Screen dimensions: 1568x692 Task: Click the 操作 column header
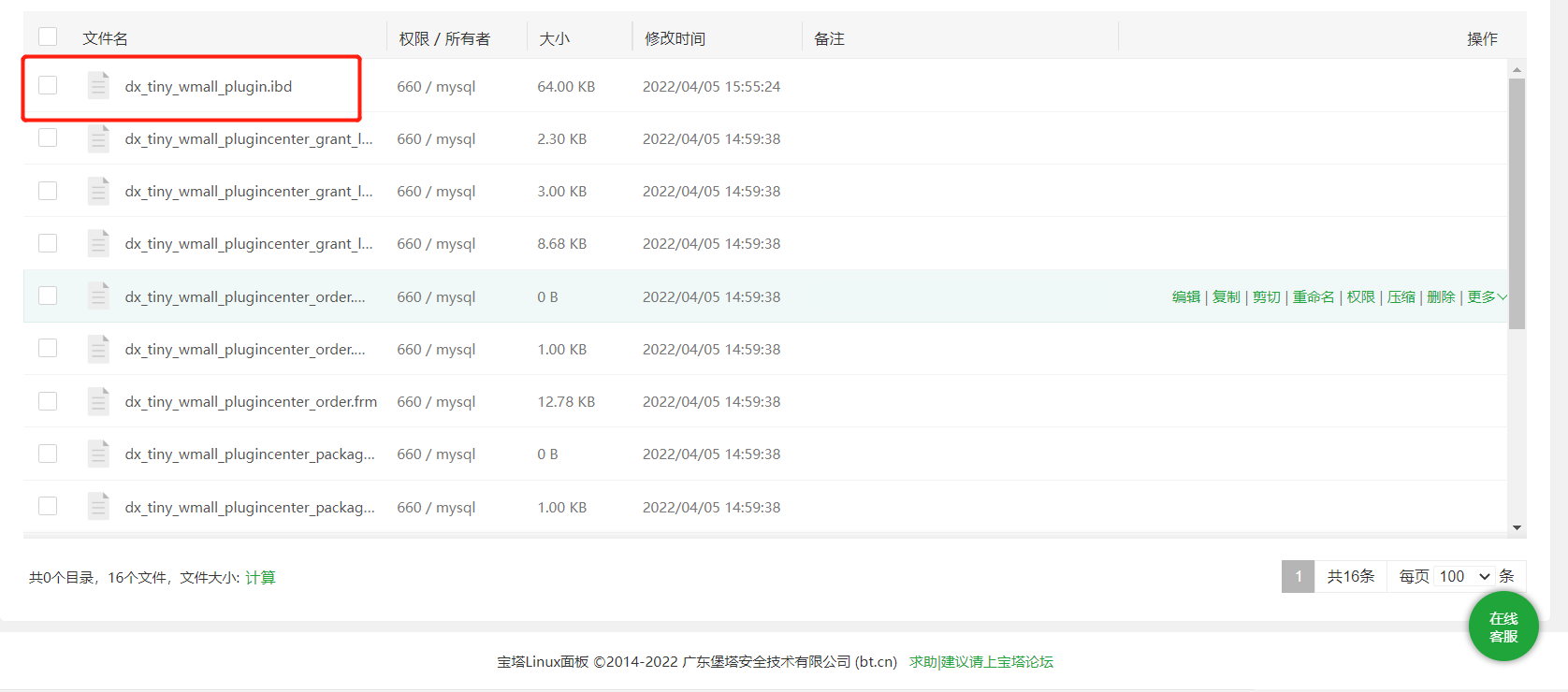point(1482,38)
